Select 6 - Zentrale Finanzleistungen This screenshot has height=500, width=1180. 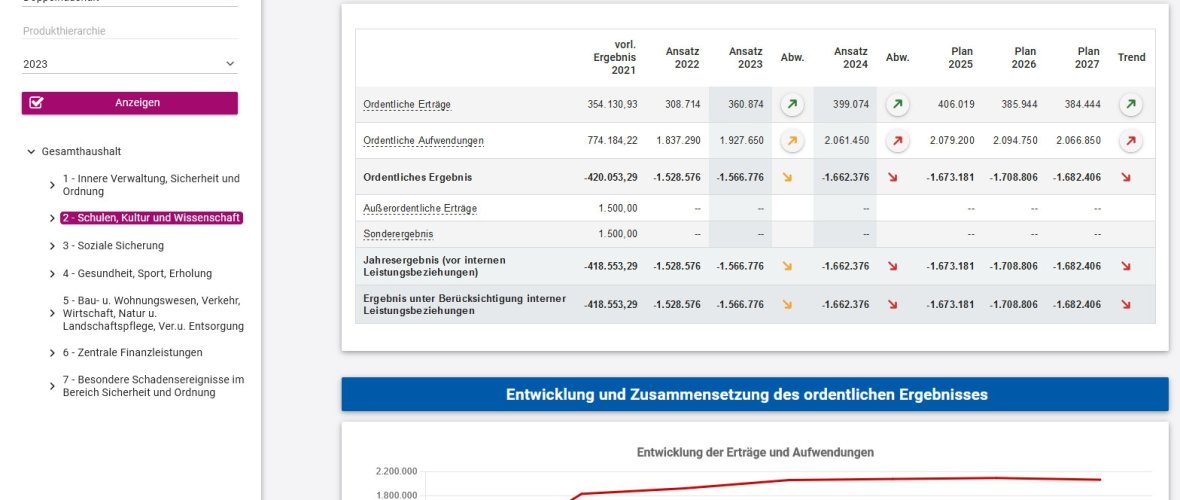[132, 352]
